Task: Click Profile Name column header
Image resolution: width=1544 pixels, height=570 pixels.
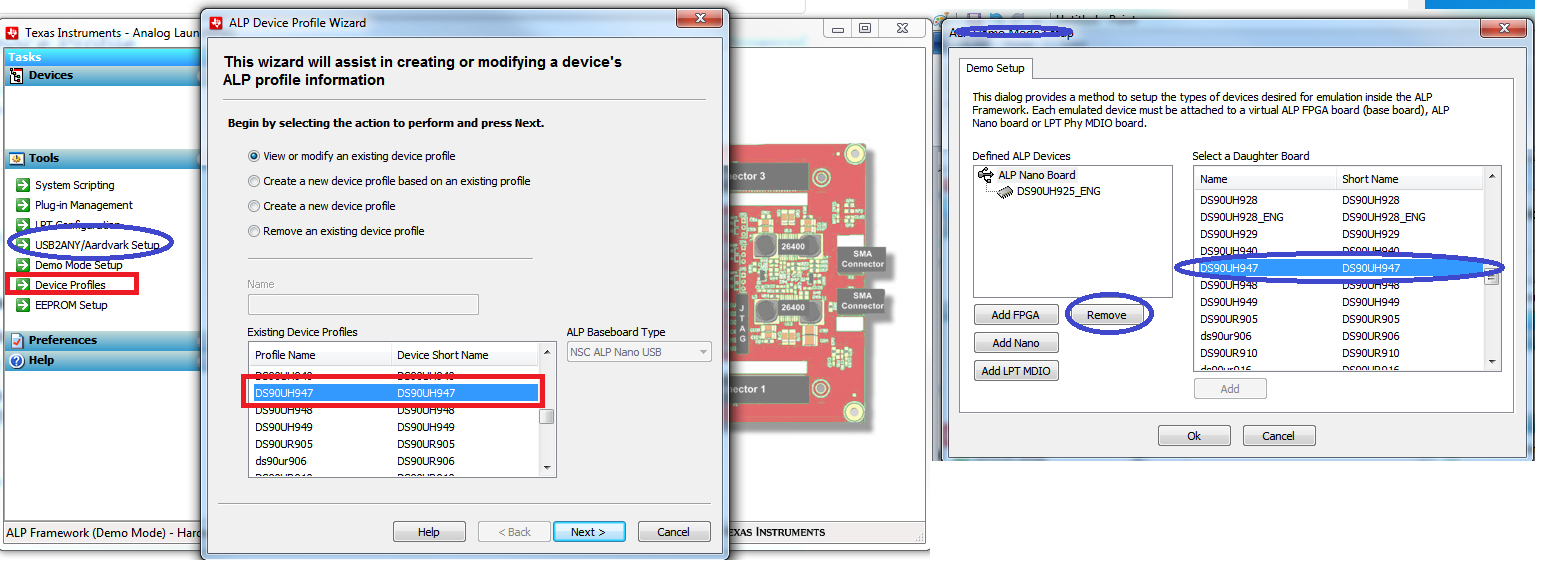Action: coord(320,355)
